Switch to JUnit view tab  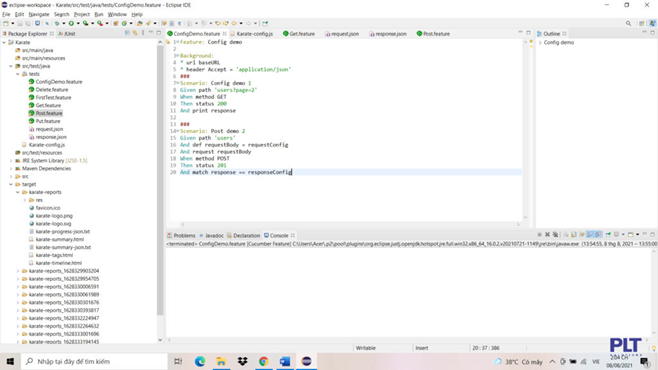[67, 34]
